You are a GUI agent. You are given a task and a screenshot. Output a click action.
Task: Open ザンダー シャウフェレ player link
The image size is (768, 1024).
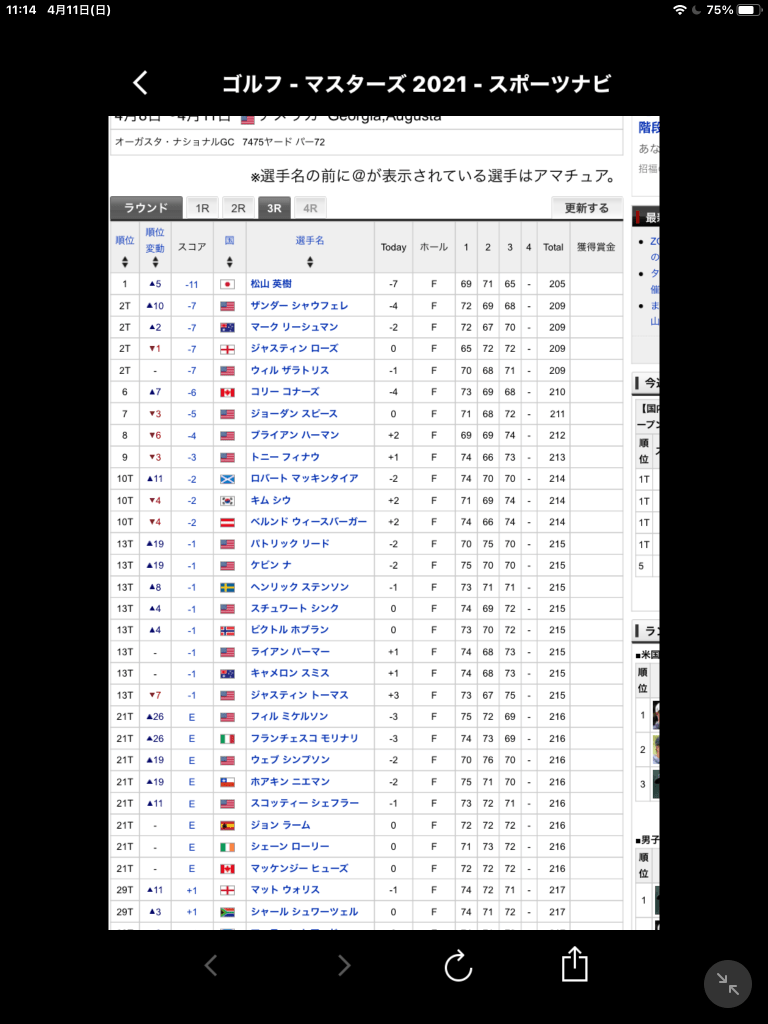pos(299,306)
